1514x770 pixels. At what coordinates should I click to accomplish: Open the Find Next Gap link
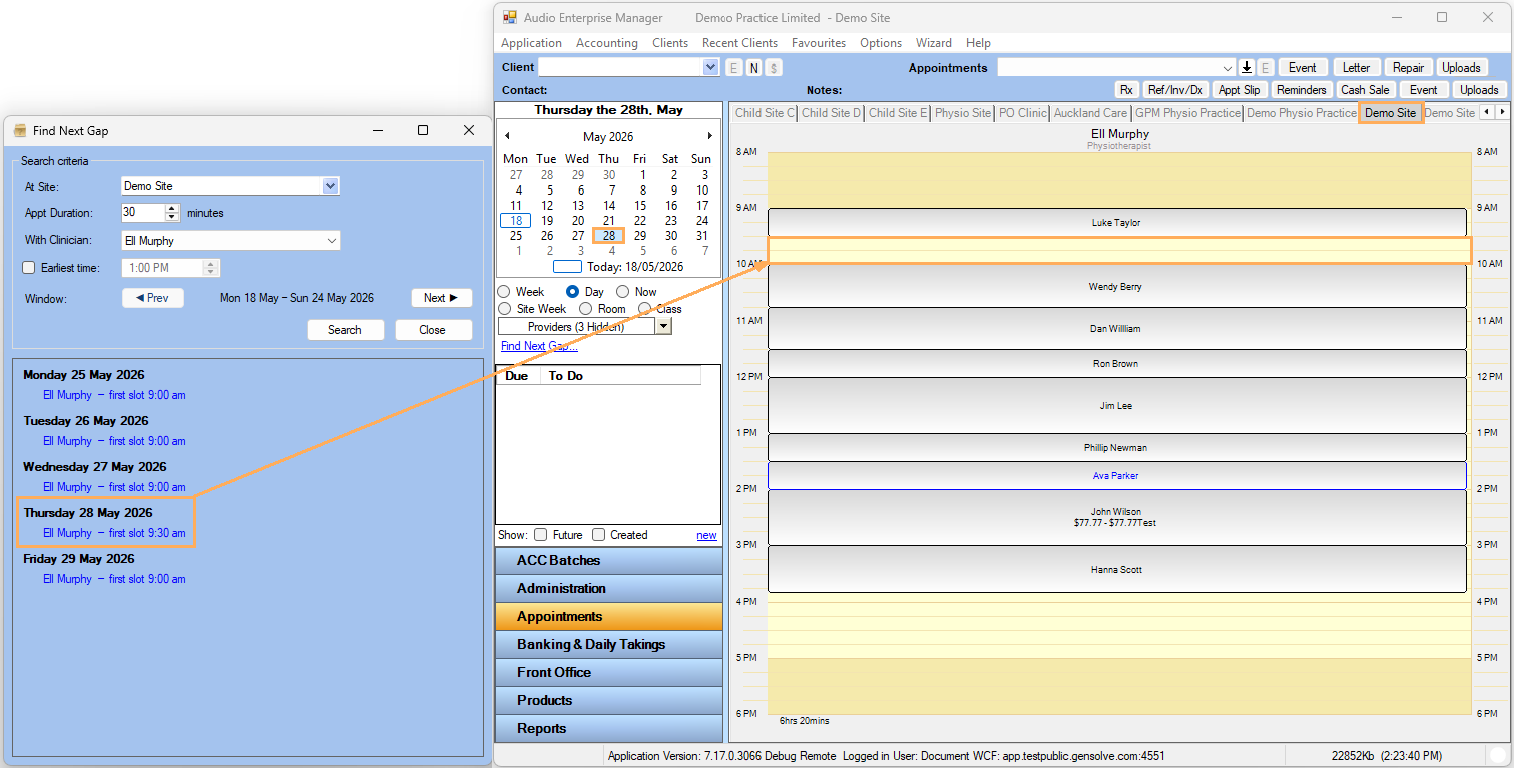click(x=539, y=346)
